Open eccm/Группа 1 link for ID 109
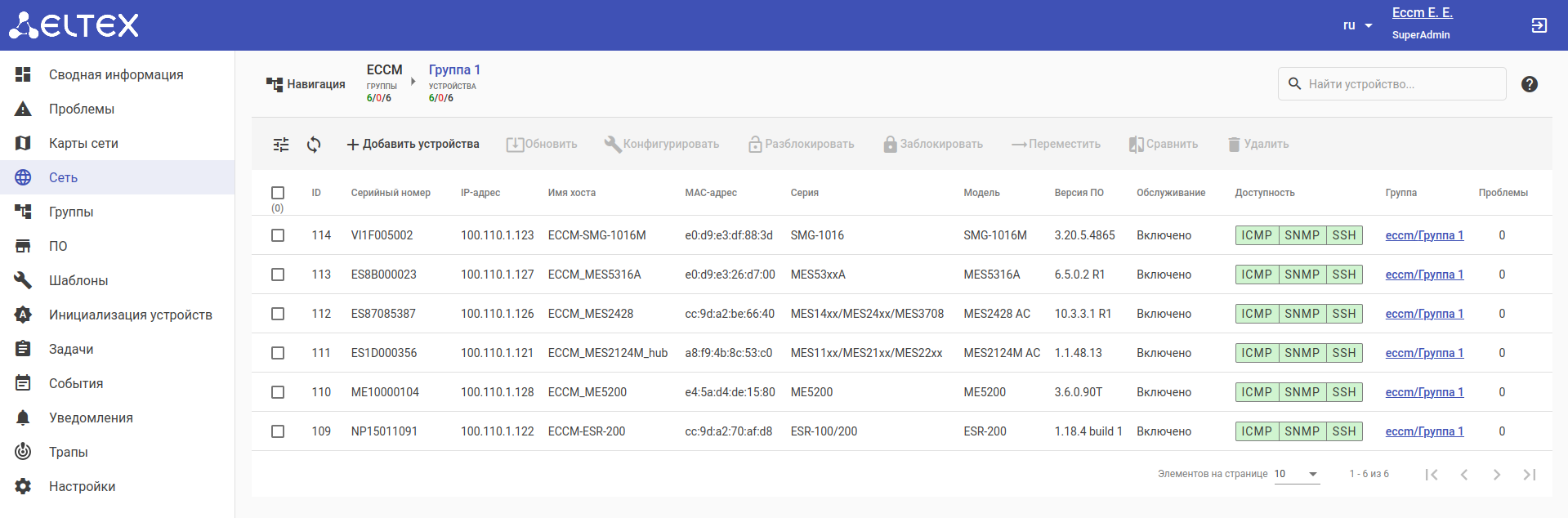The width and height of the screenshot is (1568, 518). (x=1424, y=431)
